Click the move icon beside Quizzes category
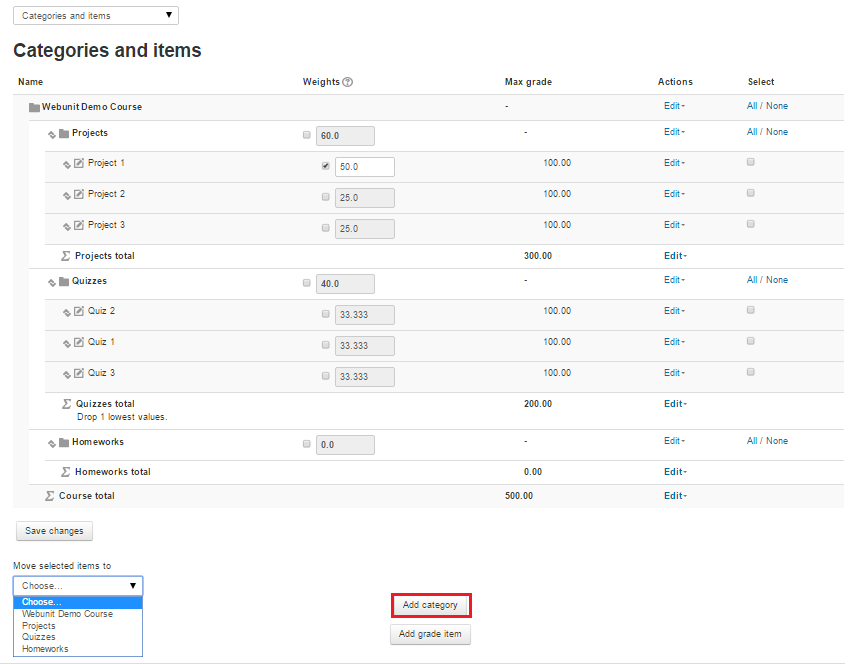860x664 pixels. [x=51, y=282]
